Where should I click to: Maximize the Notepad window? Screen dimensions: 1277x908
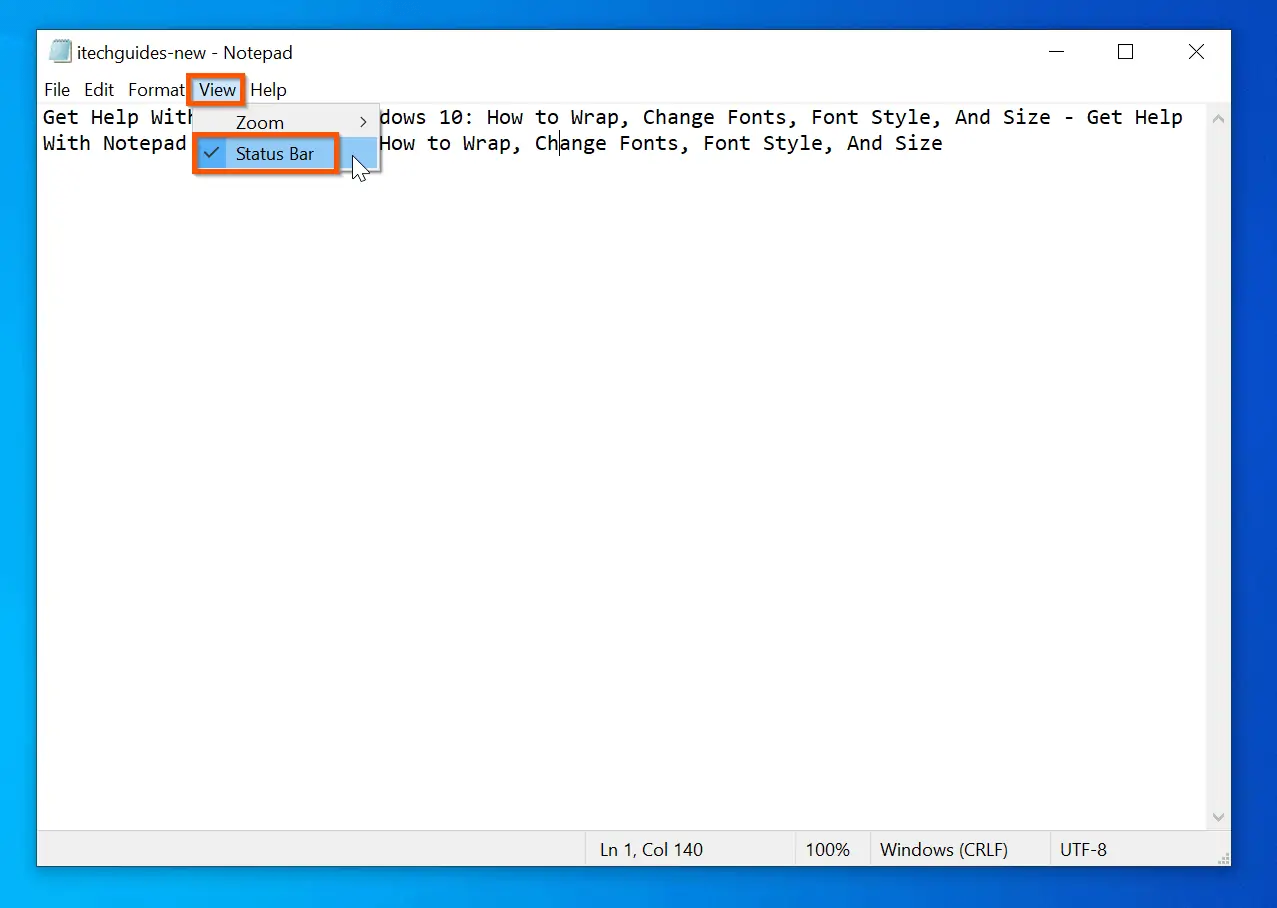[1125, 52]
